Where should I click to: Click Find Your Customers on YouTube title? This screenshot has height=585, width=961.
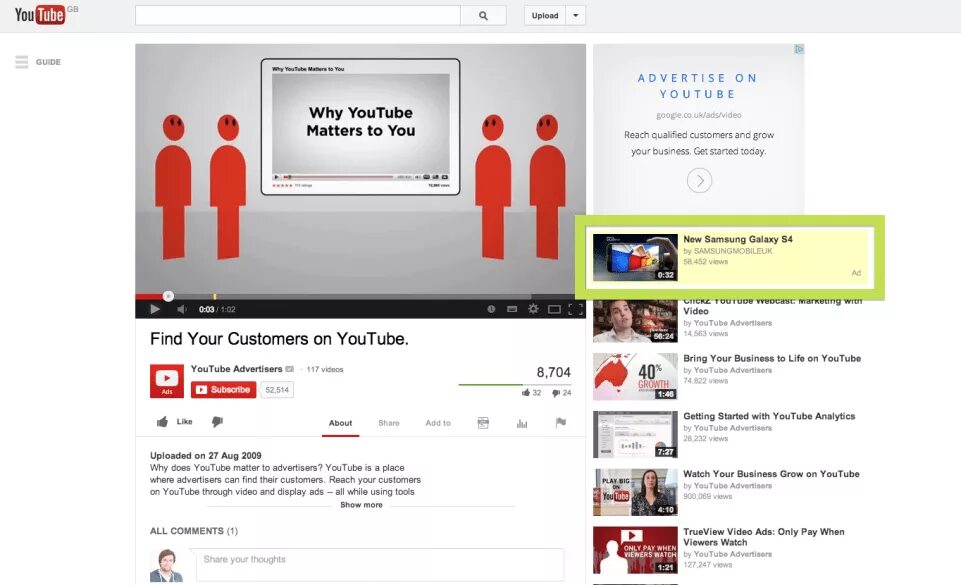pos(279,339)
